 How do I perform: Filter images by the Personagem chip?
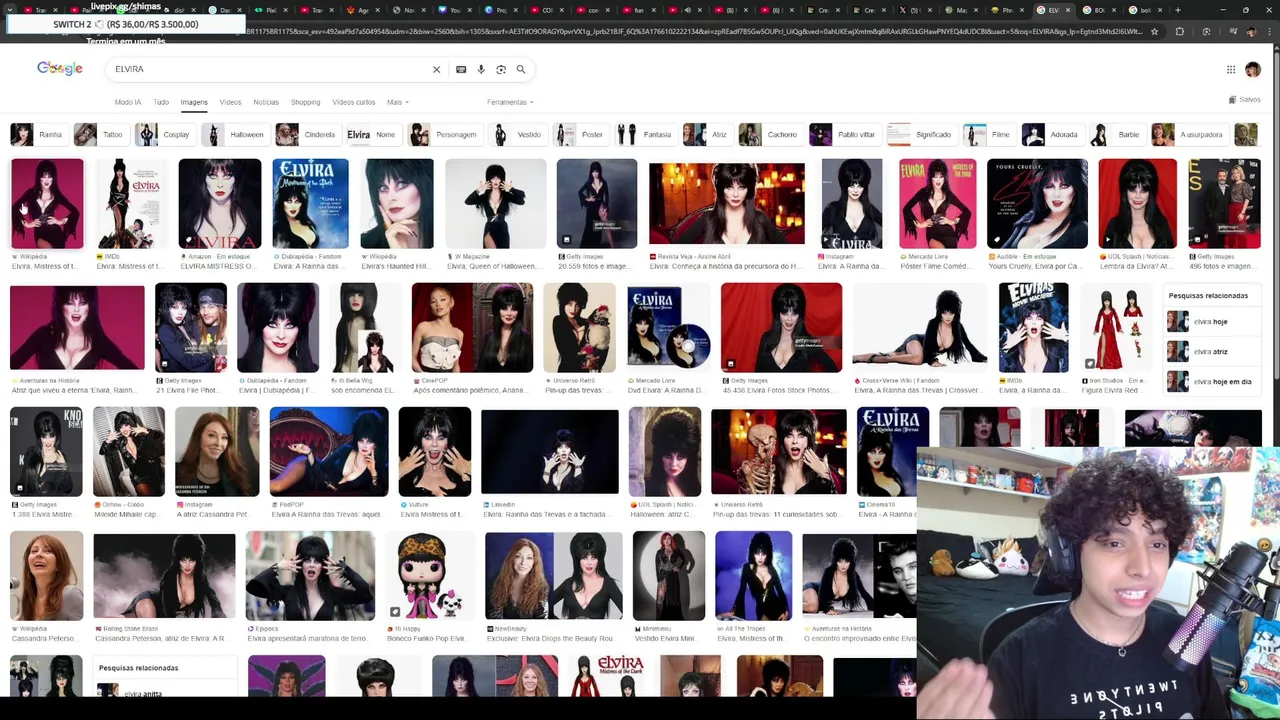[444, 134]
